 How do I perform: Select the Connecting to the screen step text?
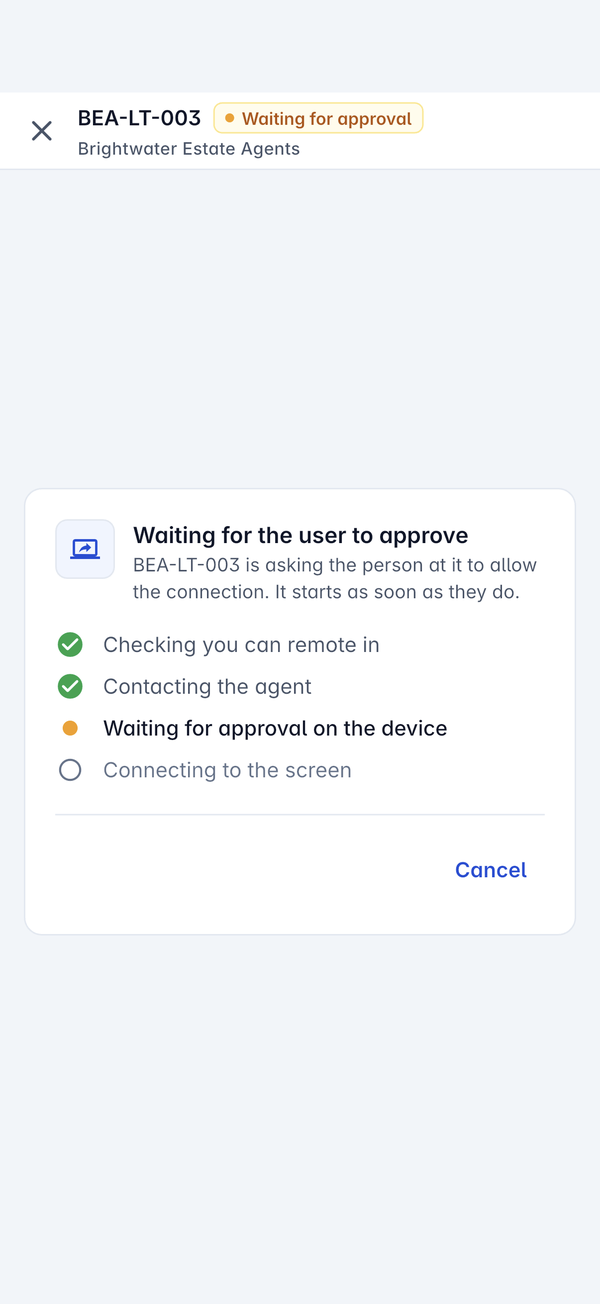(x=227, y=771)
